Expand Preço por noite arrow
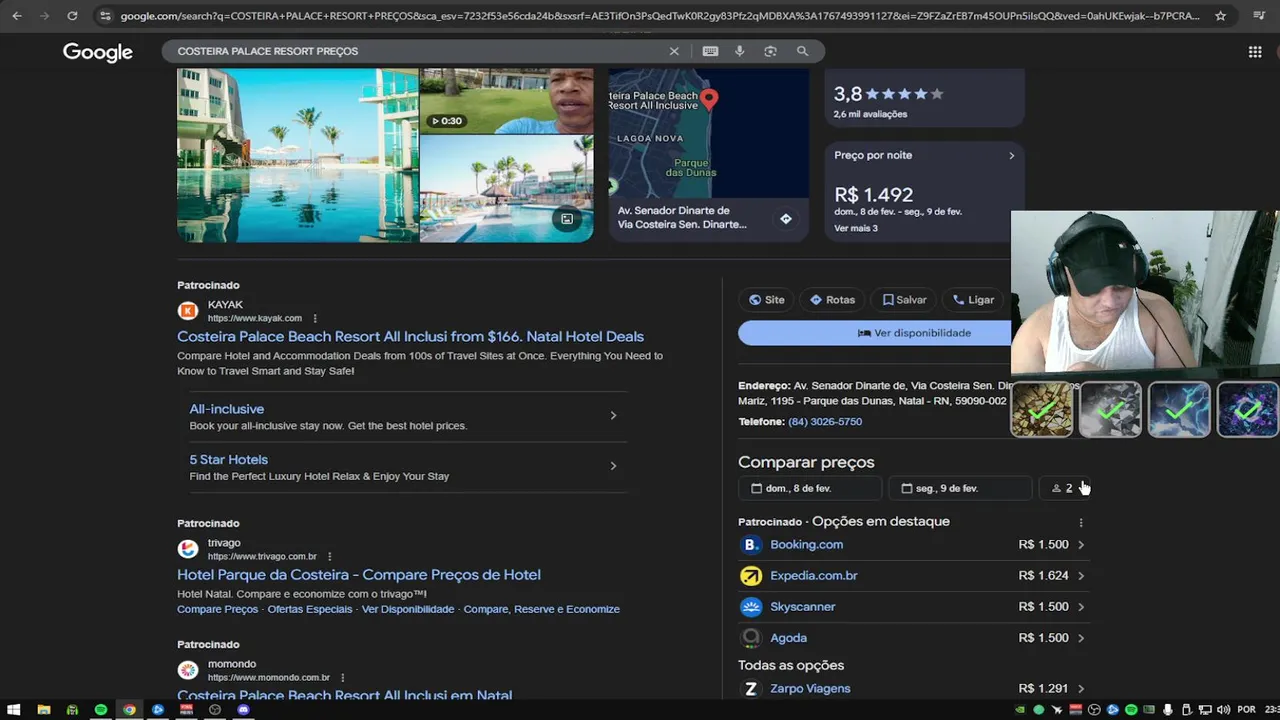This screenshot has width=1280, height=720. pos(1011,155)
